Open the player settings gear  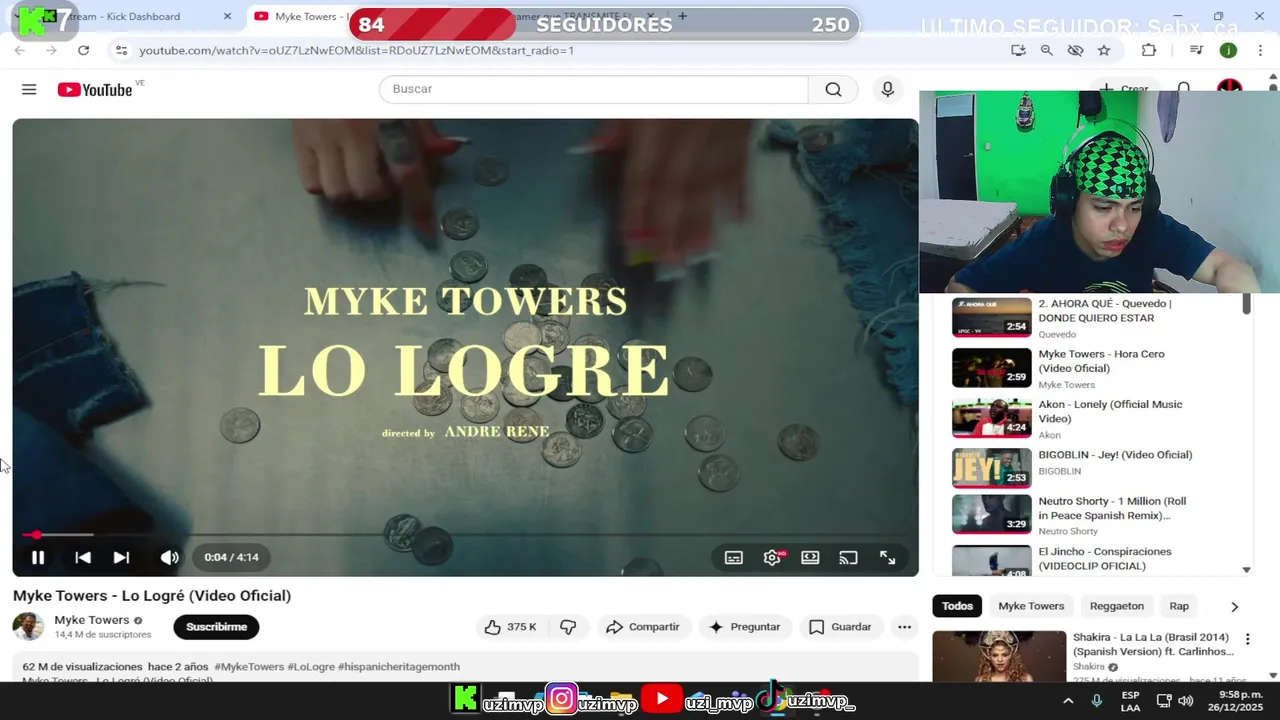[772, 558]
